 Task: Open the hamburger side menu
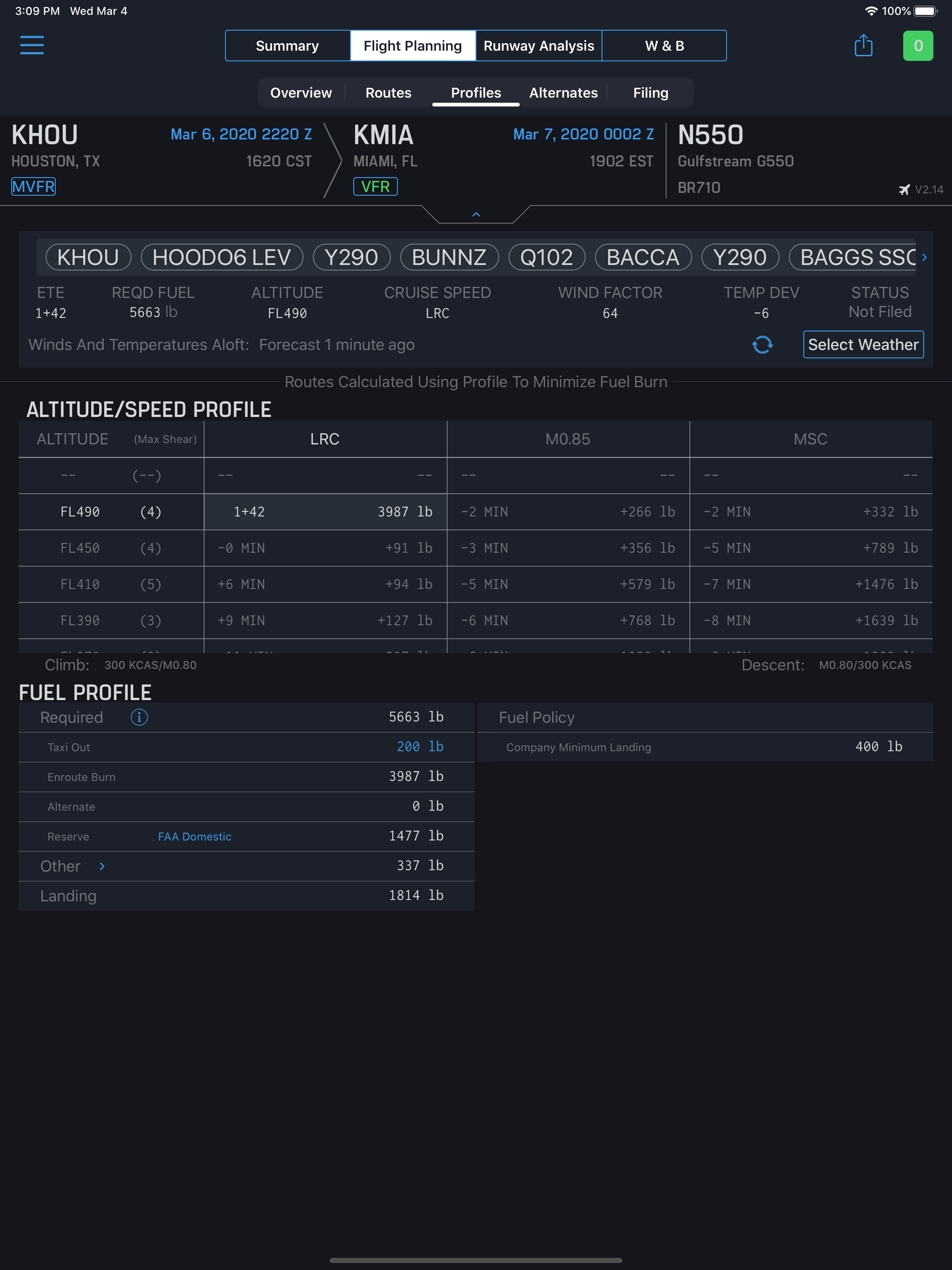32,45
